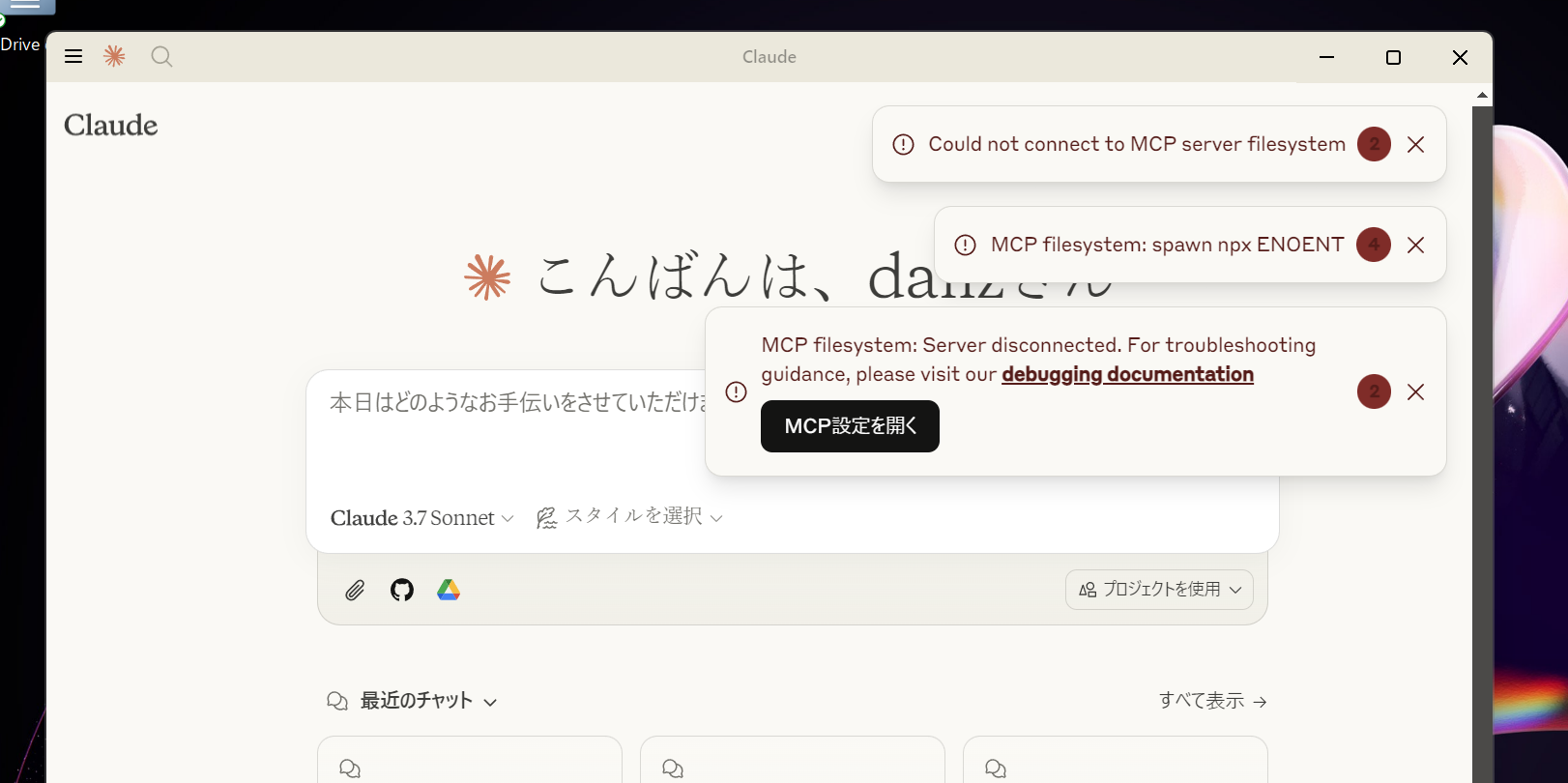Dismiss the 'Could not connect to MCP server filesystem' notification
The image size is (1568, 783).
pyautogui.click(x=1415, y=144)
